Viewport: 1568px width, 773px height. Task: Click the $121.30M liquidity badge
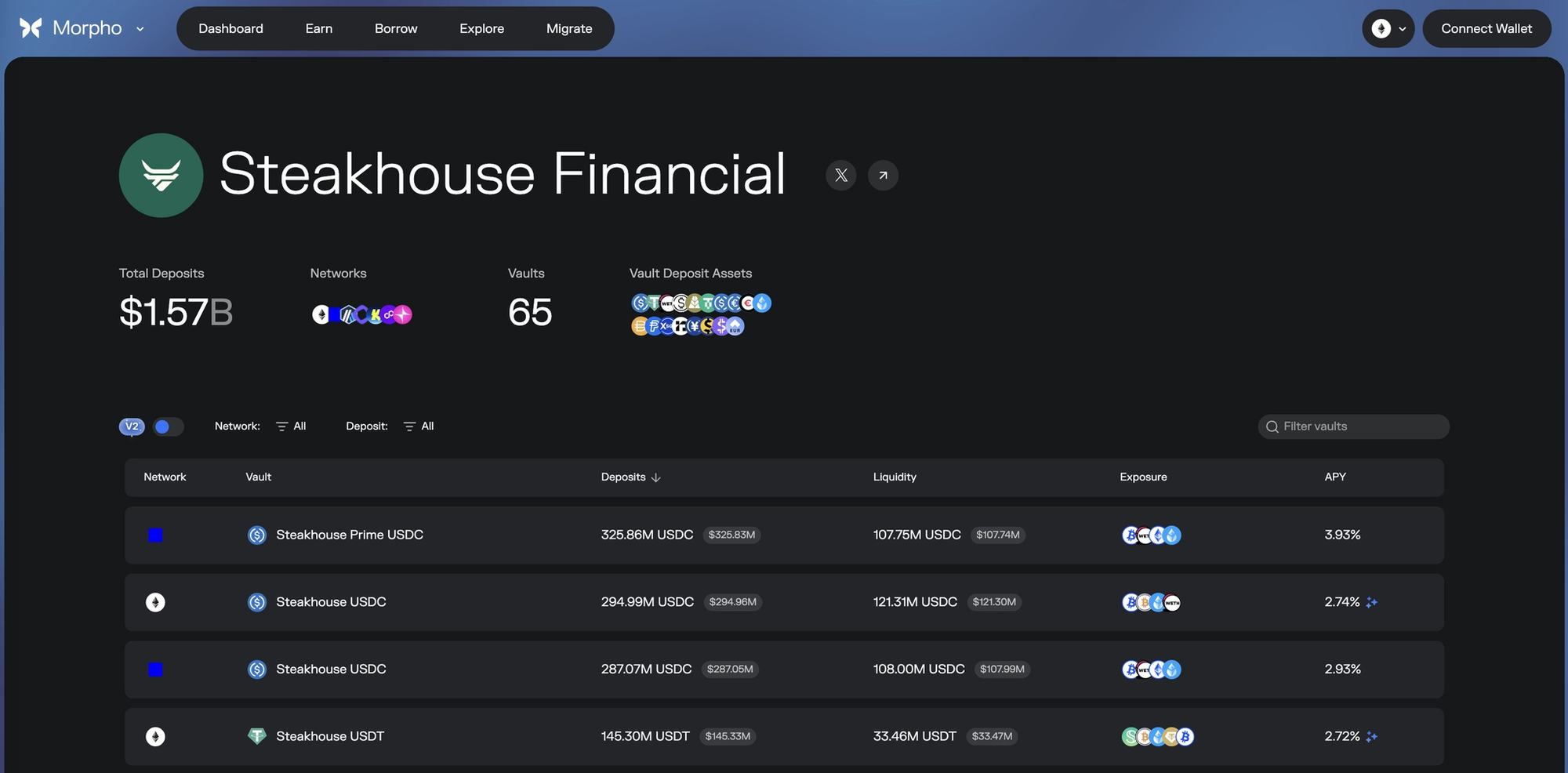[x=994, y=602]
